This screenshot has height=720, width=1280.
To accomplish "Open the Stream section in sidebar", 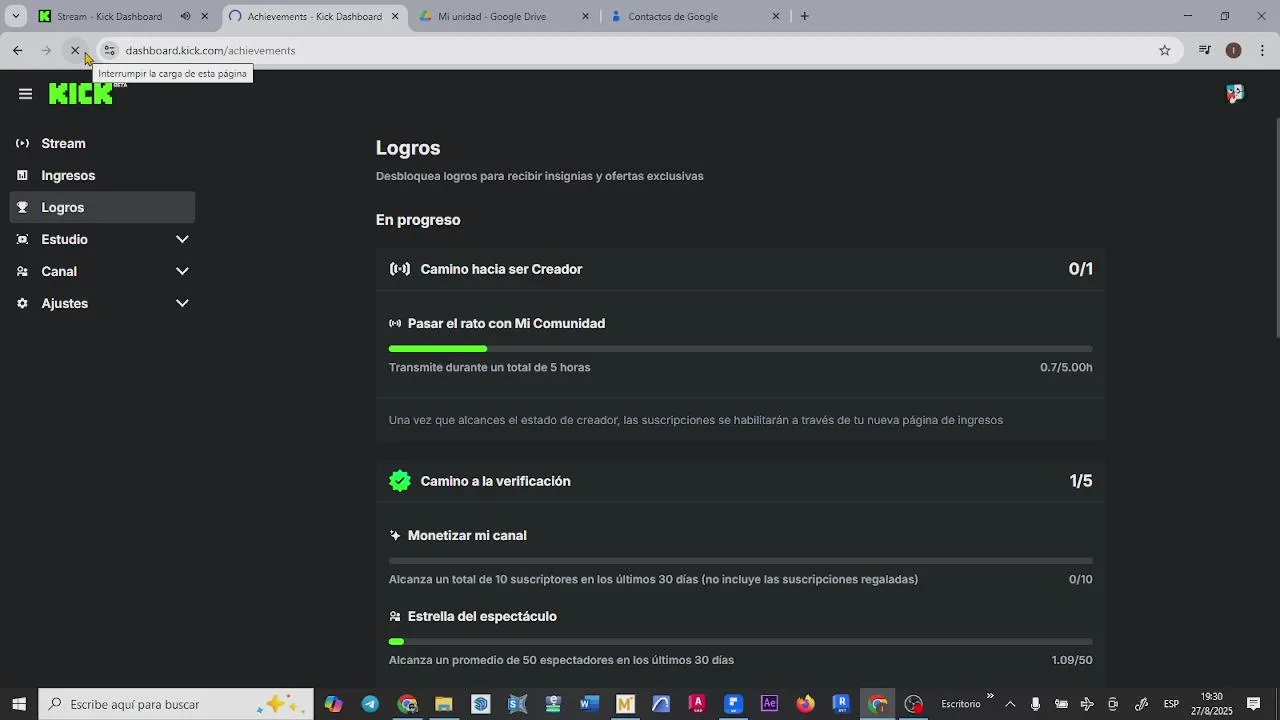I will click(102, 143).
